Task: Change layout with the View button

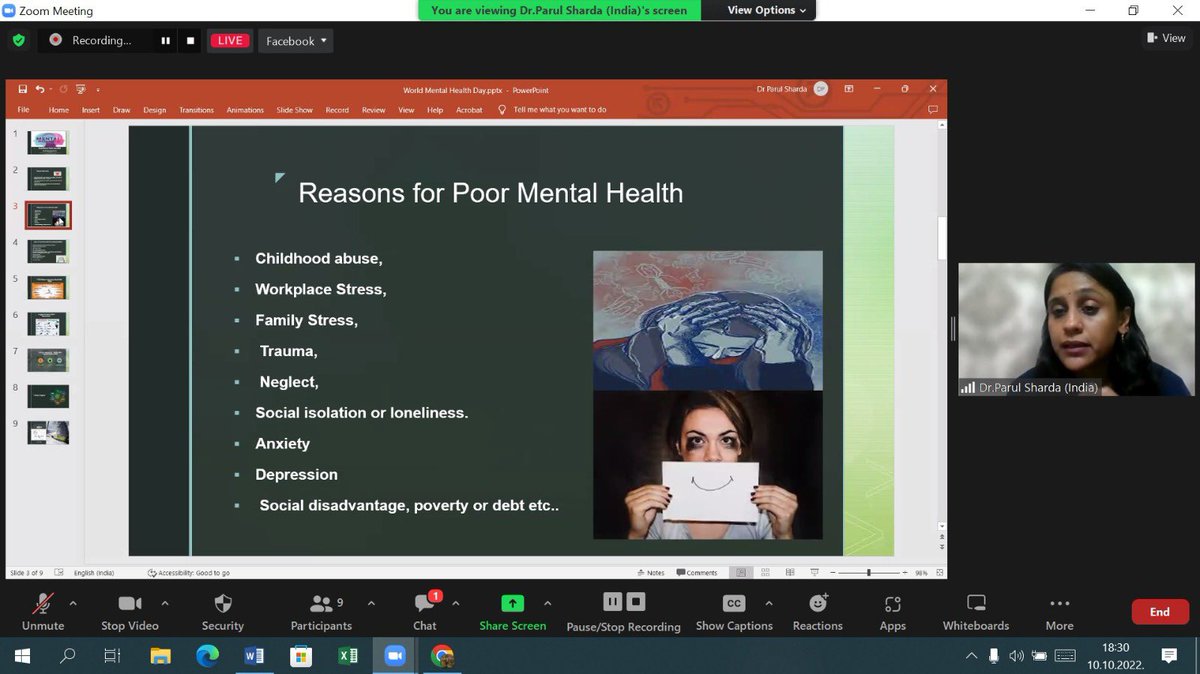Action: click(x=1167, y=38)
